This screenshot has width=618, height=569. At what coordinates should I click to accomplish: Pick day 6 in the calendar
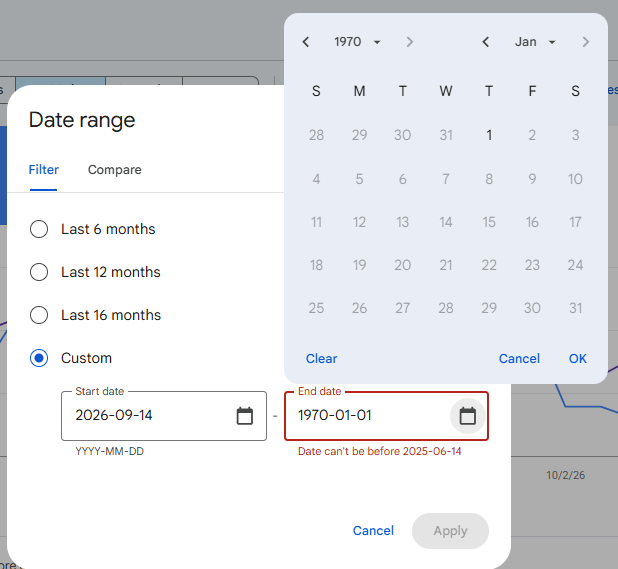(402, 179)
